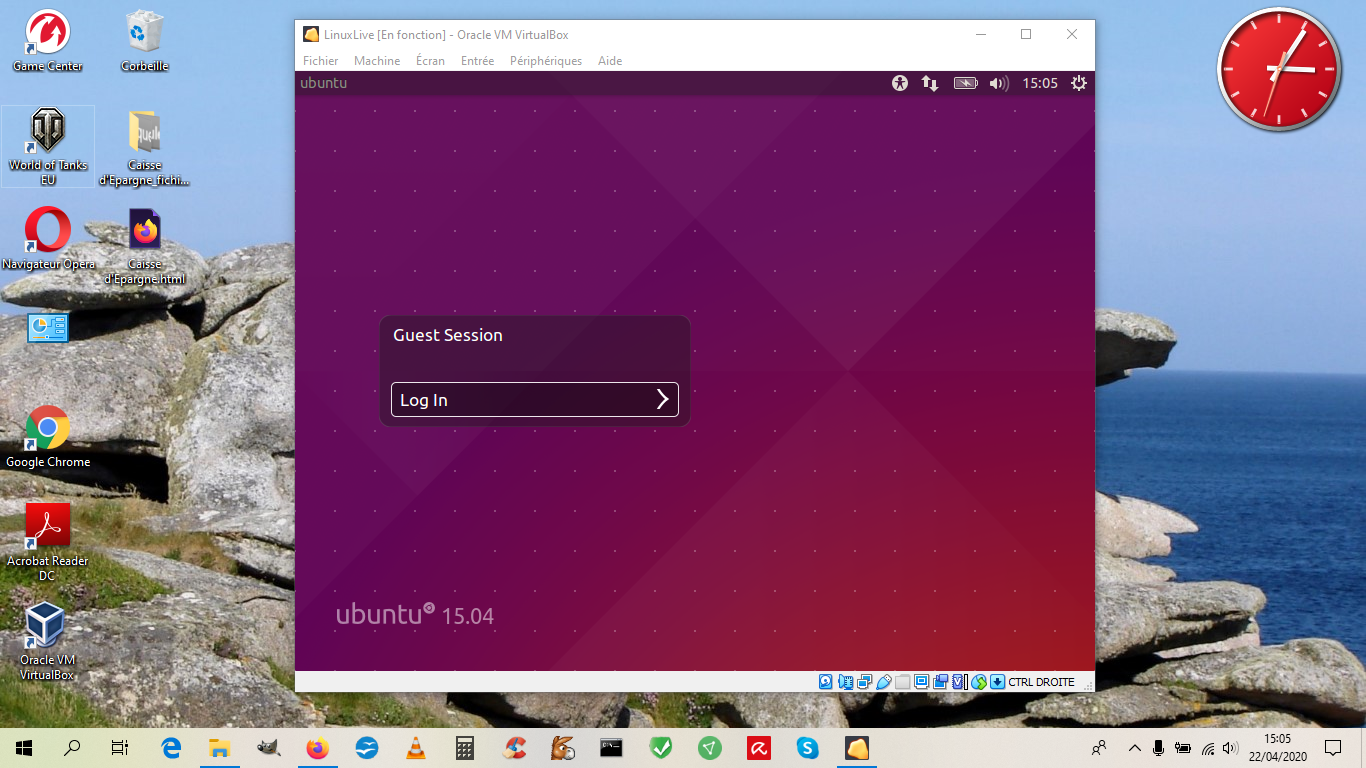Launch Avira antivirus from taskbar
This screenshot has height=768, width=1366.
(758, 747)
